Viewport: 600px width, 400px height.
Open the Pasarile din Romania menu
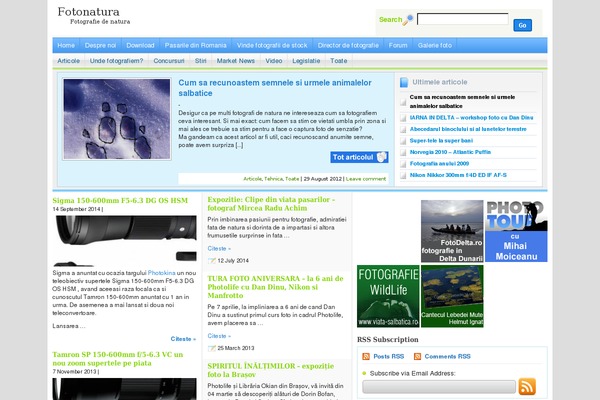(x=196, y=46)
